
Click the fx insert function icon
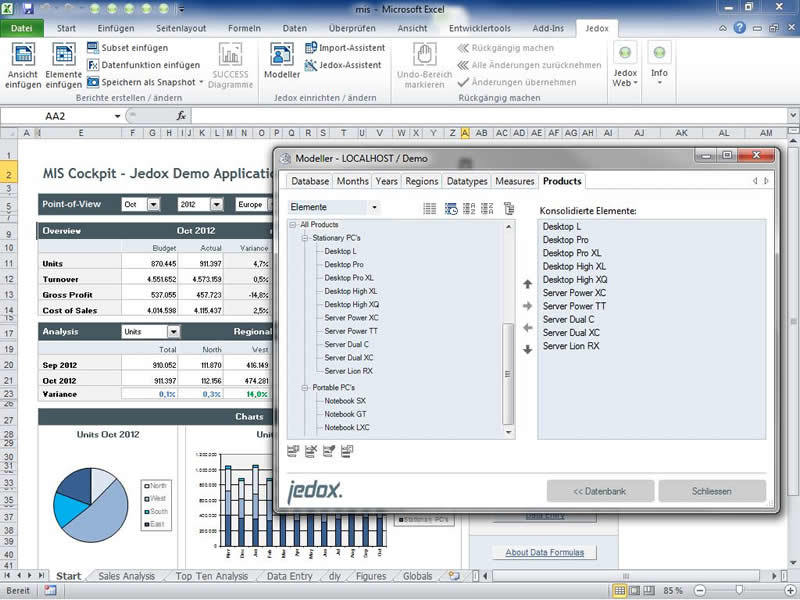coord(181,116)
